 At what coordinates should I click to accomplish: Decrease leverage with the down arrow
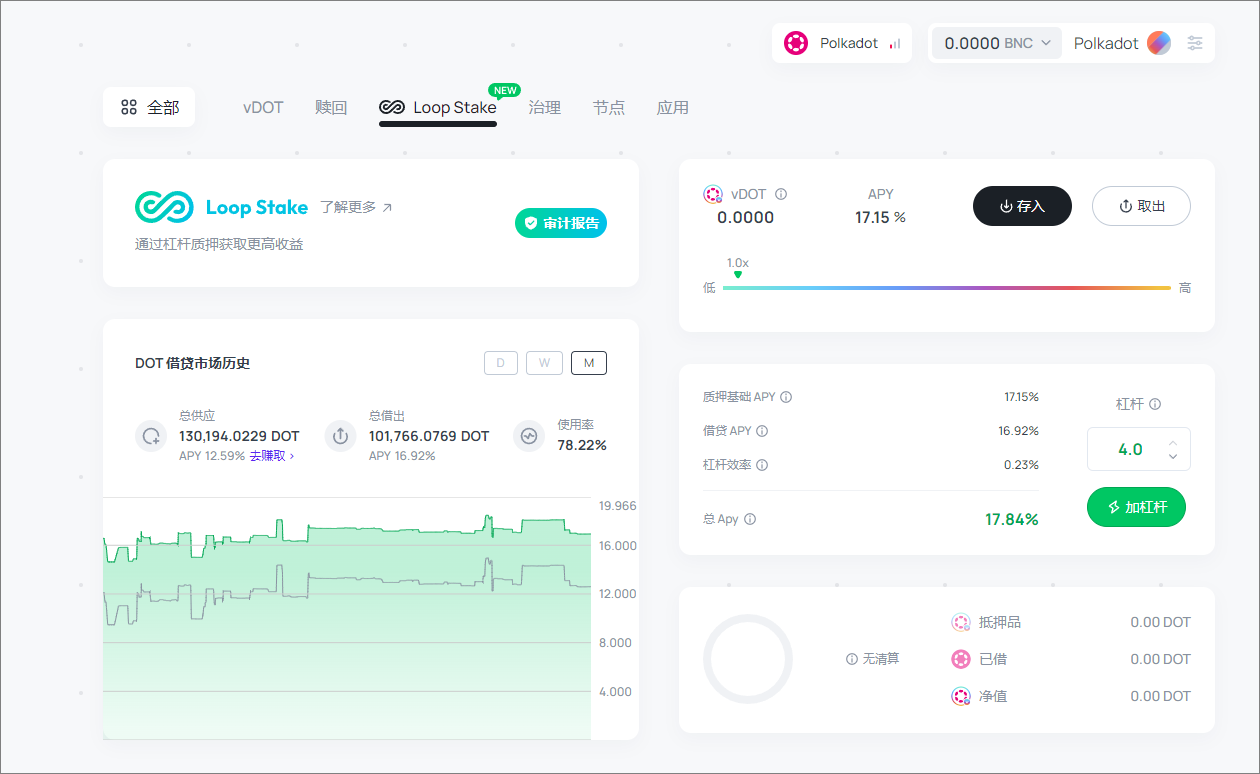[x=1173, y=456]
